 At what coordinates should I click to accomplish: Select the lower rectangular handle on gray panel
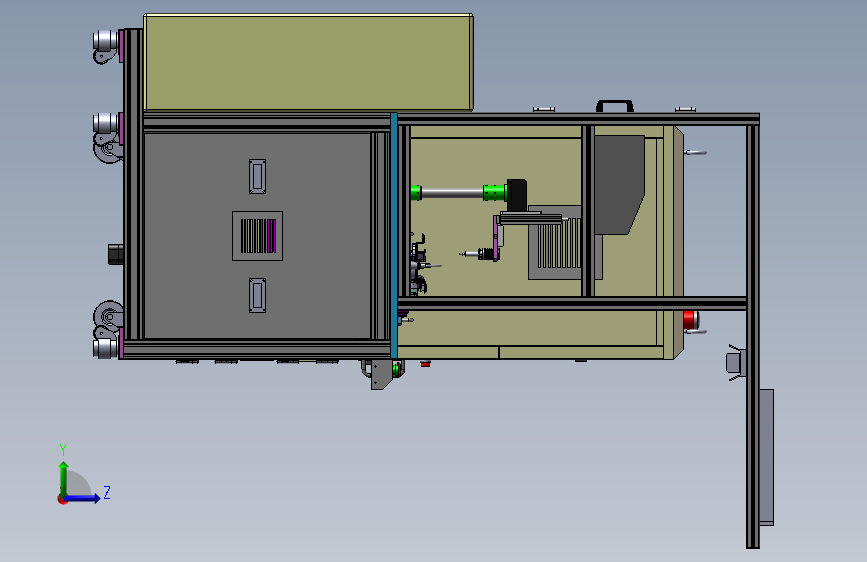[257, 295]
